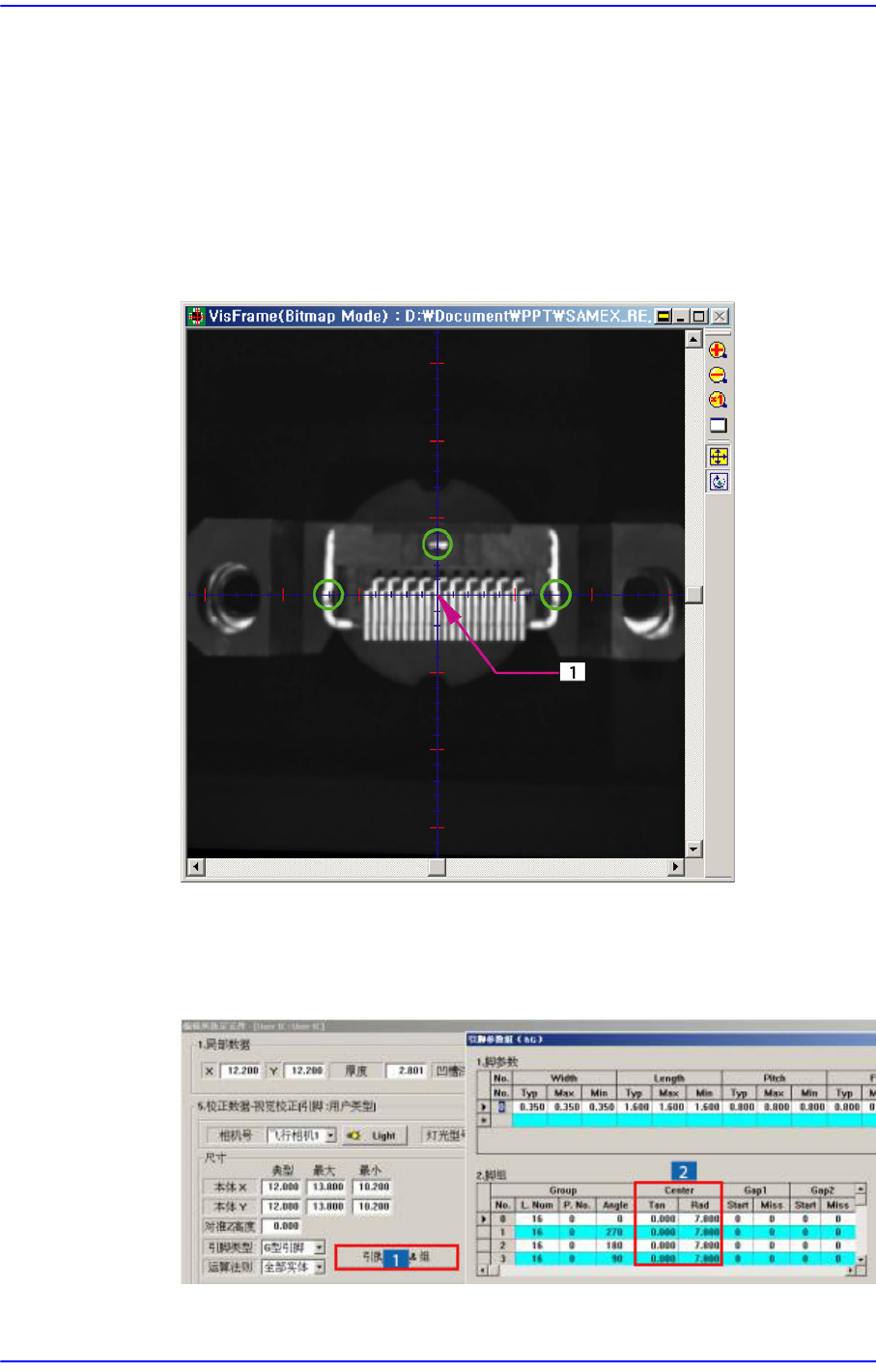
Task: Click the body Y maximum value 13.800
Action: pyautogui.click(x=327, y=1206)
